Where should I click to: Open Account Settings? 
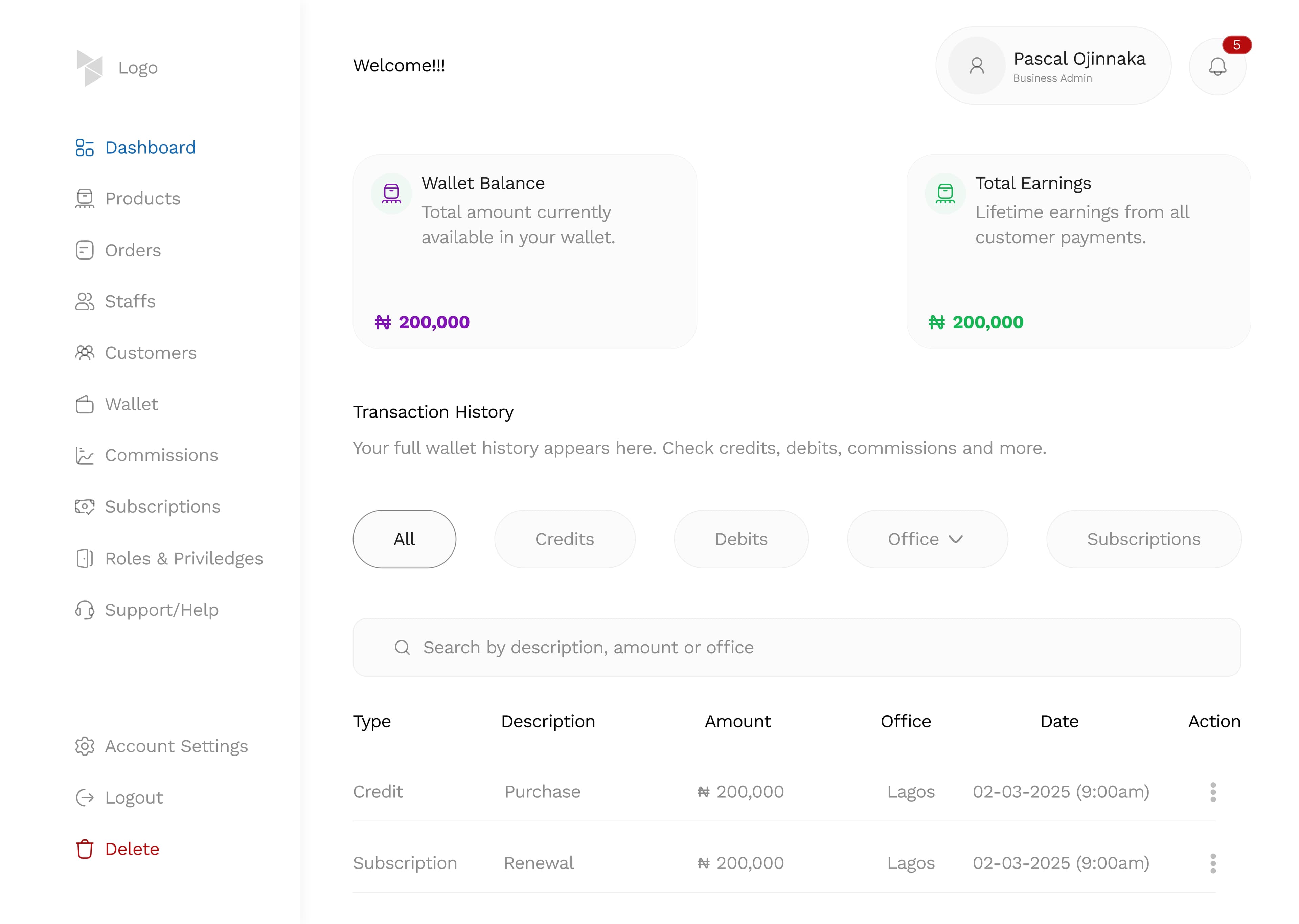click(176, 746)
